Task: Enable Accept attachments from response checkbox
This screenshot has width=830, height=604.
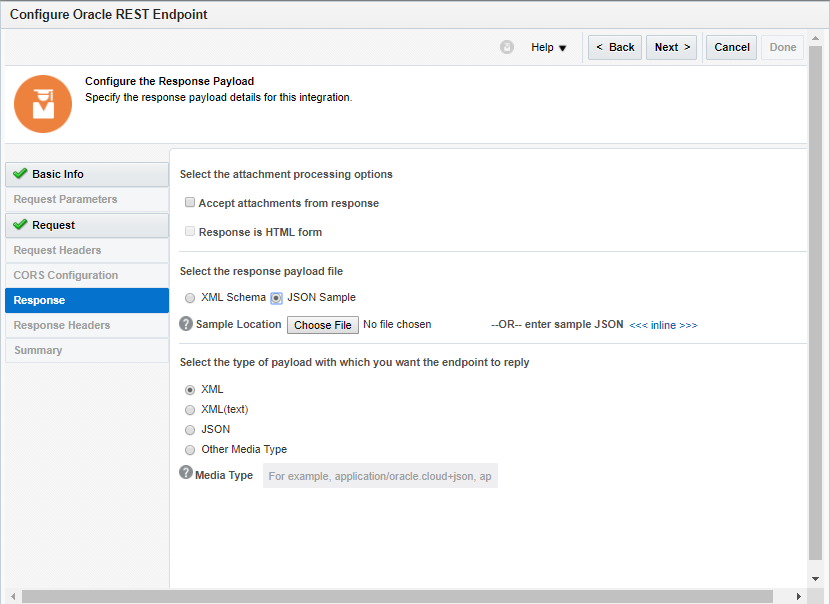Action: coord(190,203)
